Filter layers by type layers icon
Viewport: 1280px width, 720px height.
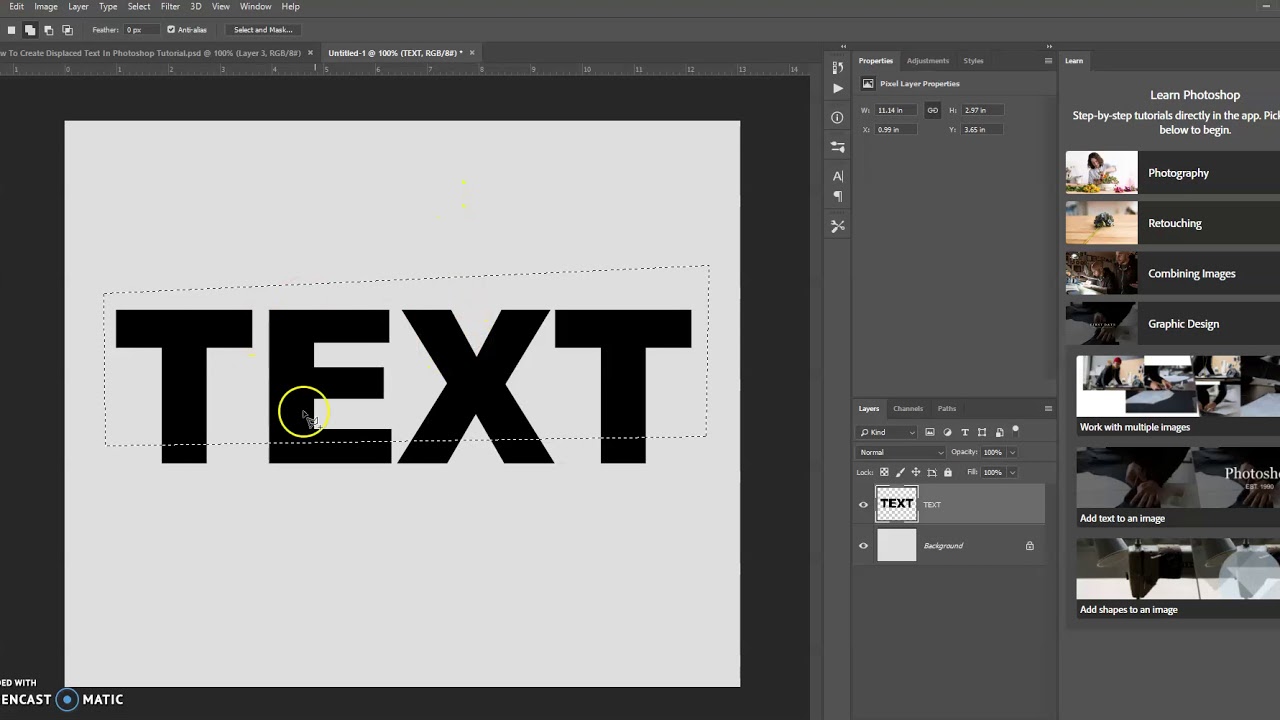pyautogui.click(x=964, y=432)
